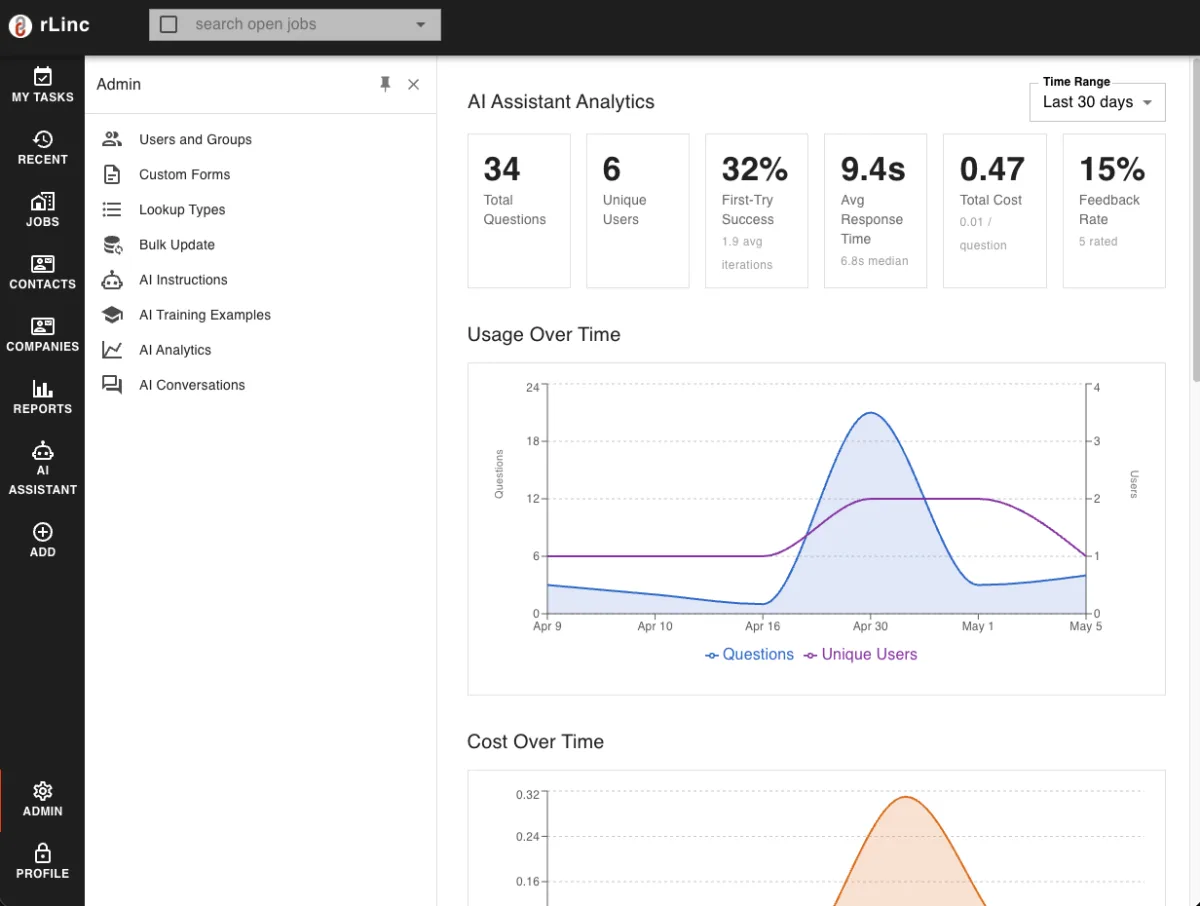
Task: Open Profile lock icon
Action: [42, 853]
